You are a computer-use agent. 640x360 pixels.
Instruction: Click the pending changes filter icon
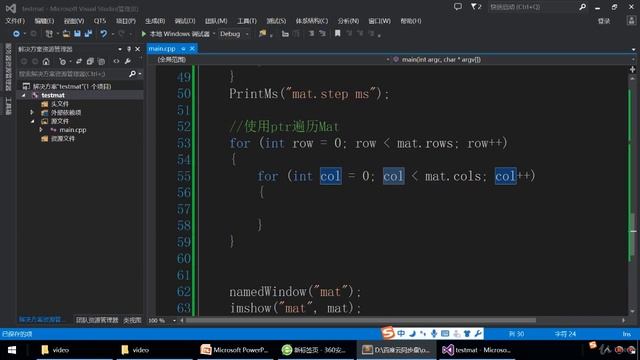click(x=62, y=61)
